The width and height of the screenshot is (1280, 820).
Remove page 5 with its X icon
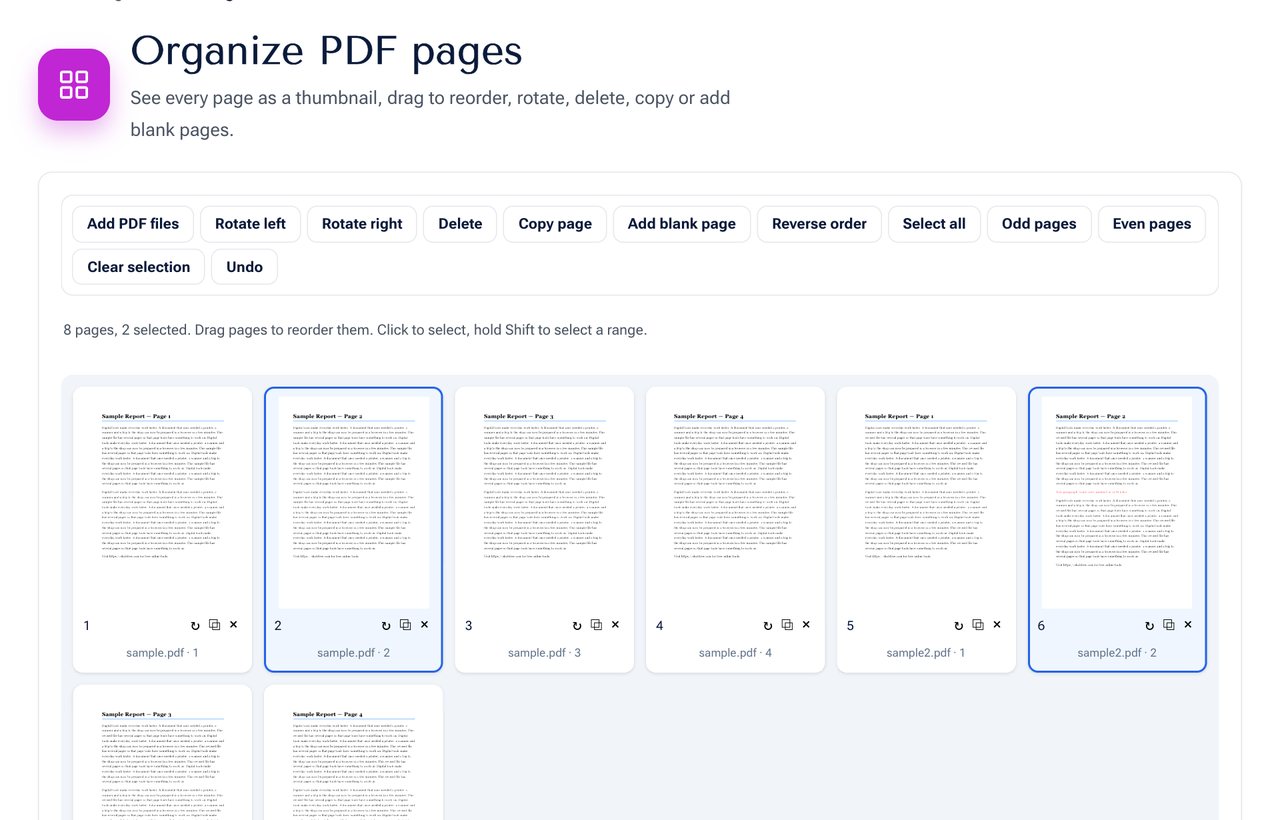[997, 625]
